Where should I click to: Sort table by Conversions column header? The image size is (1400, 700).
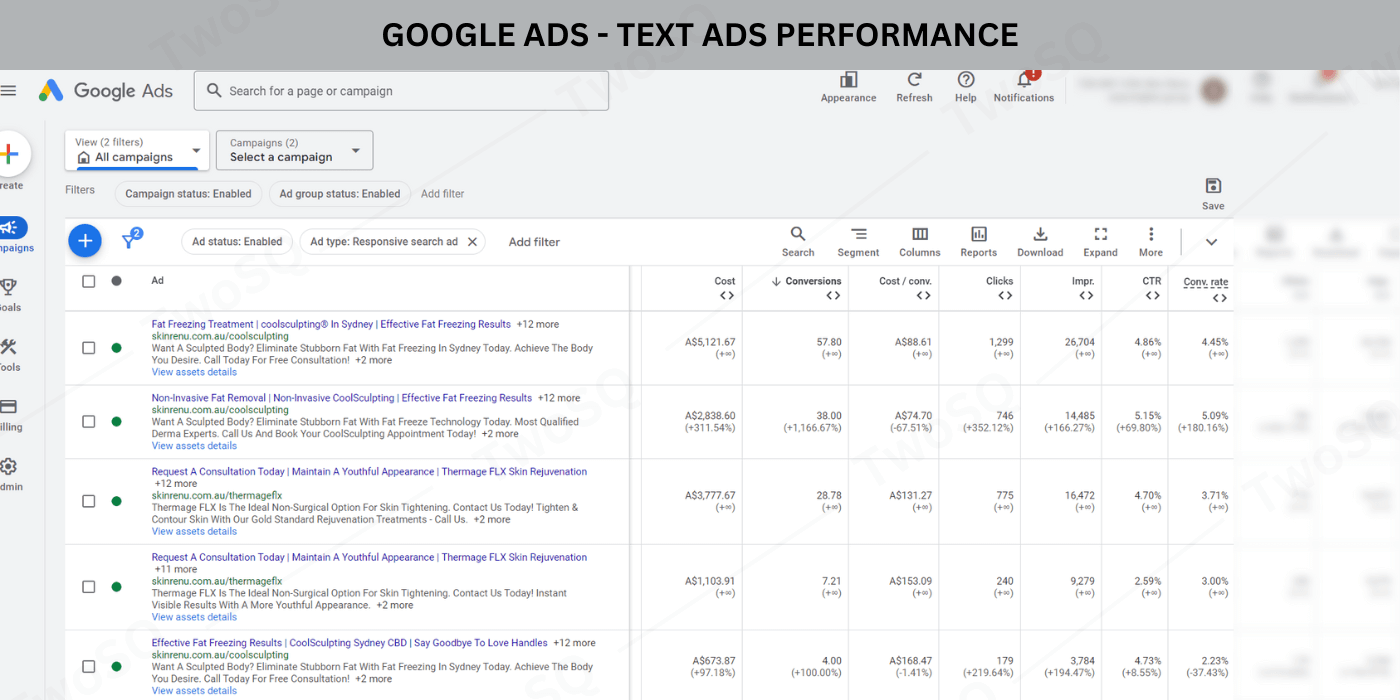812,282
